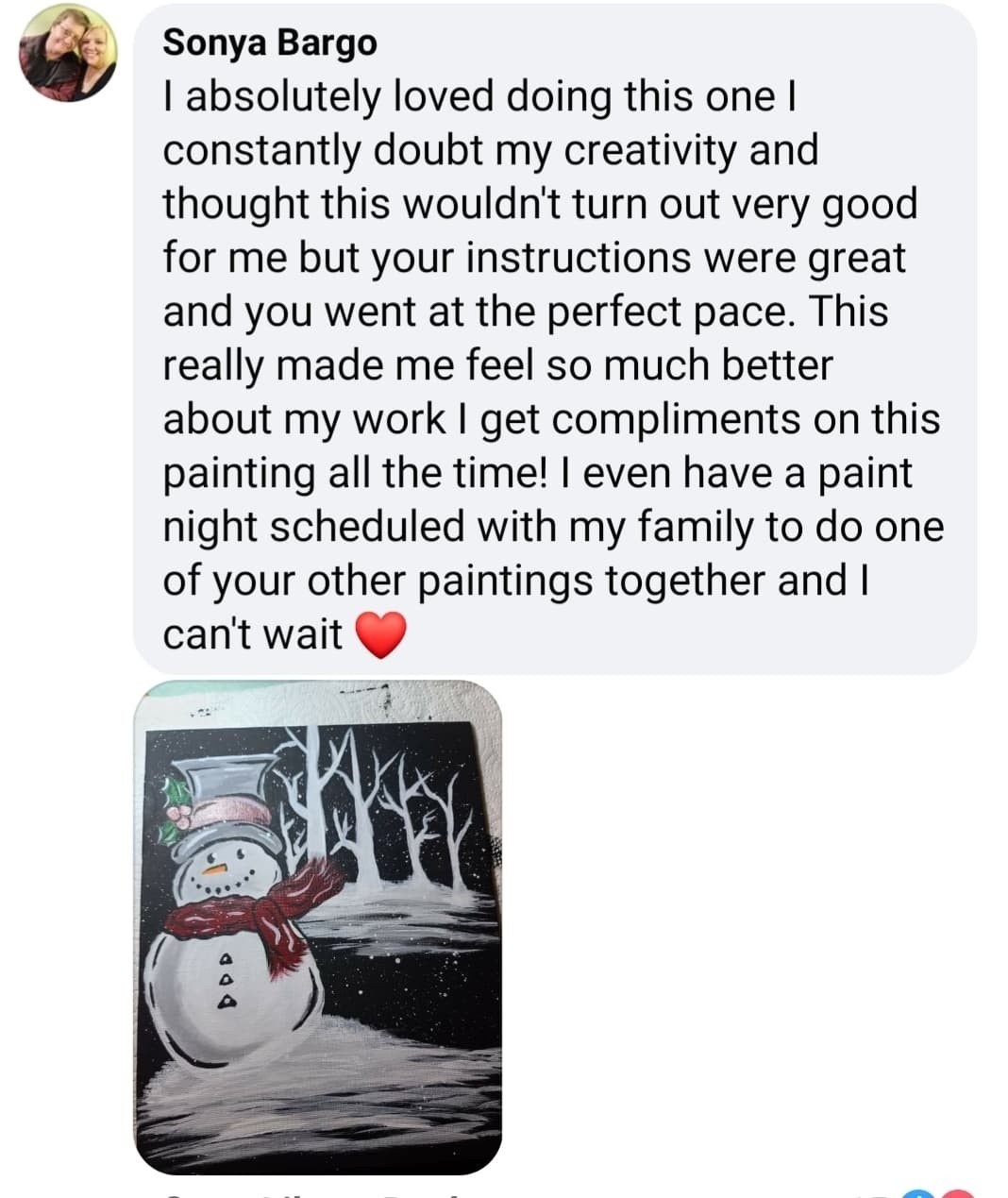
Task: Open Sonya Bargo's profile picture
Action: coord(67,54)
